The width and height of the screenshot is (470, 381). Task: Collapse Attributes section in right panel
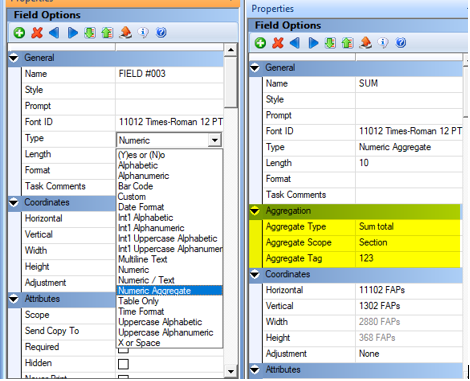point(255,370)
